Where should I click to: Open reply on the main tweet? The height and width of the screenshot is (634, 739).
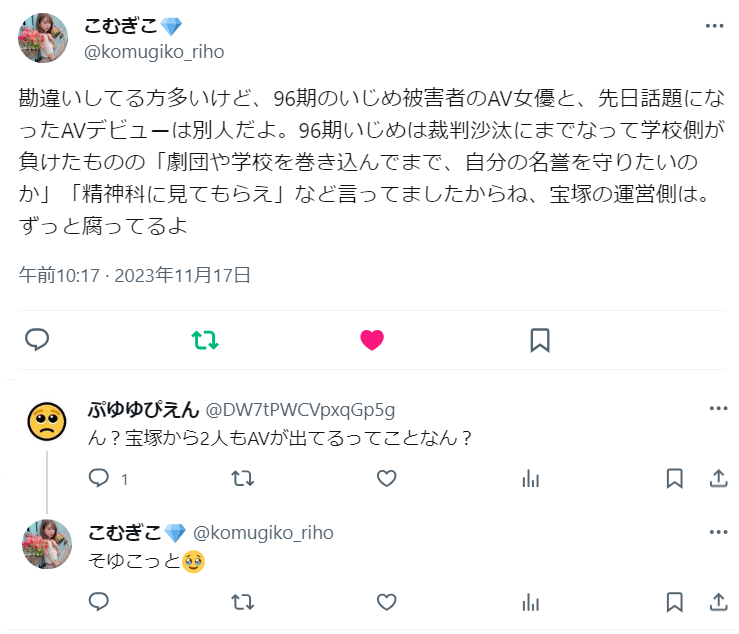point(37,339)
